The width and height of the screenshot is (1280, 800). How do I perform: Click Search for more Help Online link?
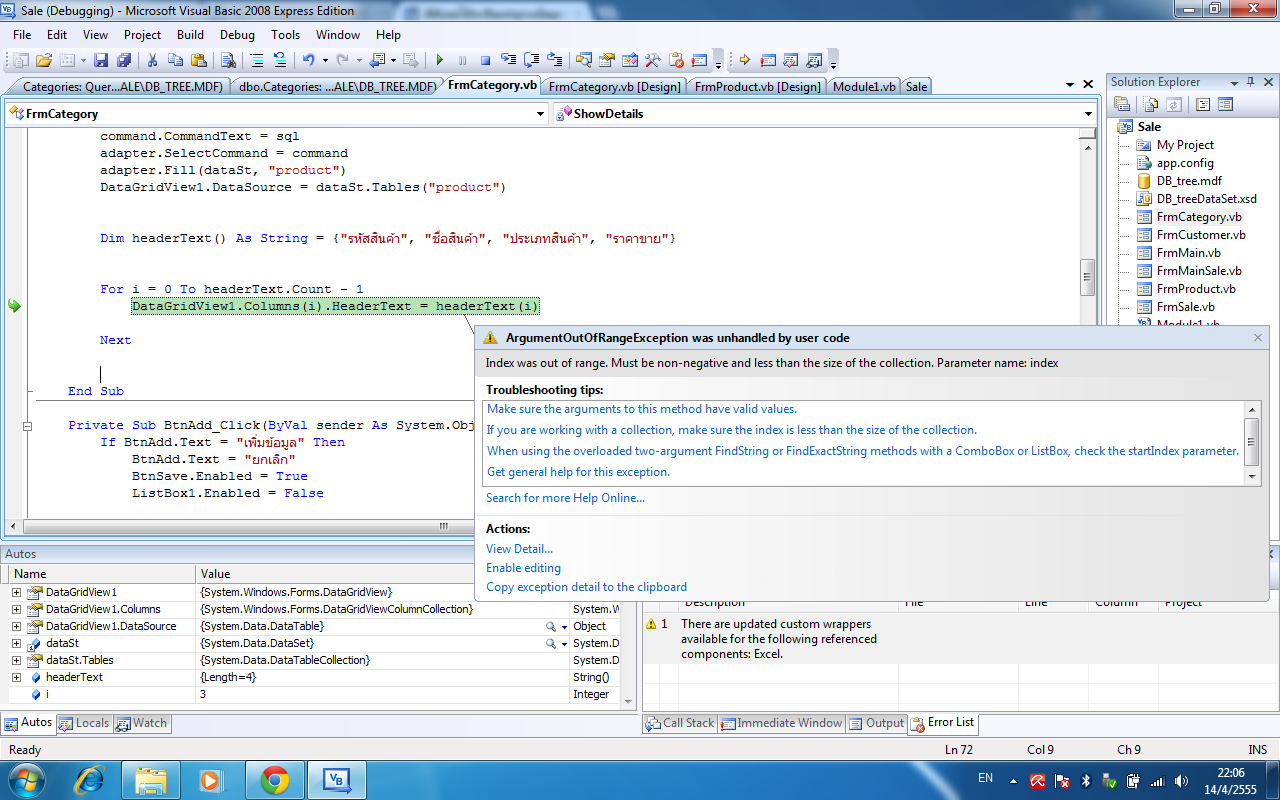click(x=565, y=498)
